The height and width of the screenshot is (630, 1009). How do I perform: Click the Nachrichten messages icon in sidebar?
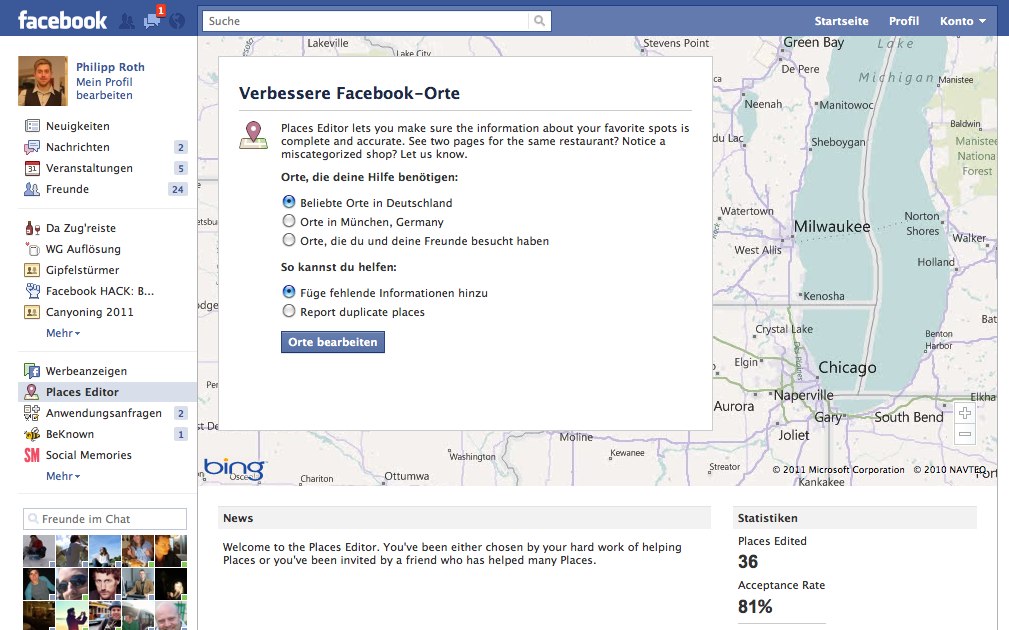32,147
